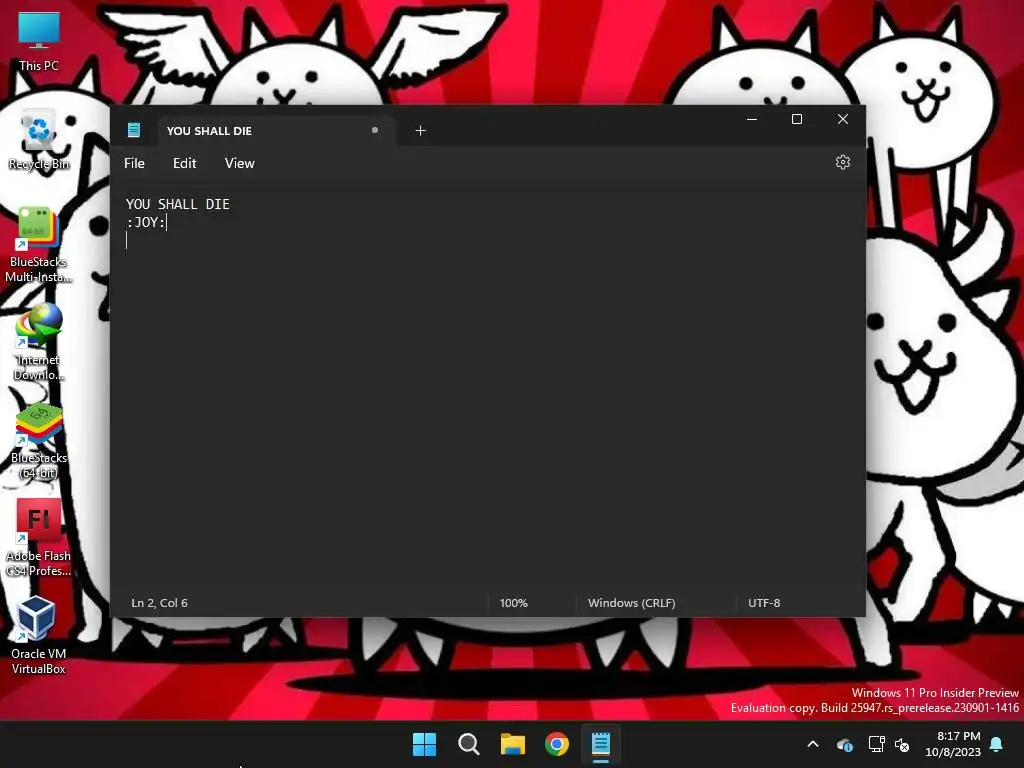Open the View menu

pyautogui.click(x=240, y=163)
